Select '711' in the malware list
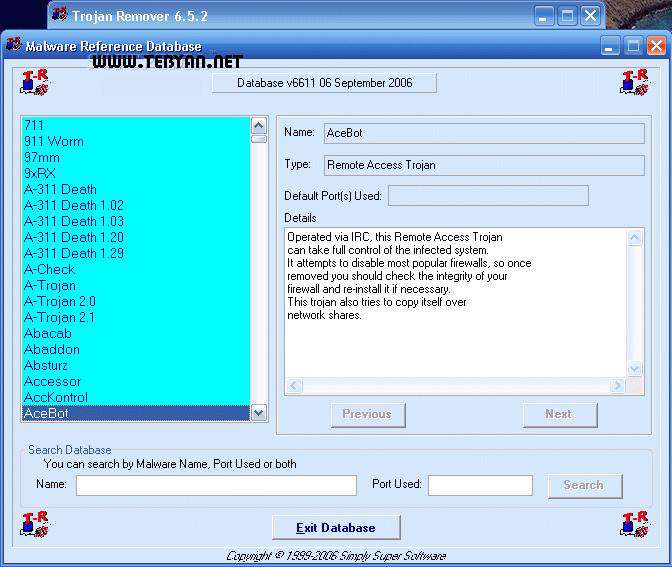This screenshot has width=672, height=567. click(x=135, y=125)
